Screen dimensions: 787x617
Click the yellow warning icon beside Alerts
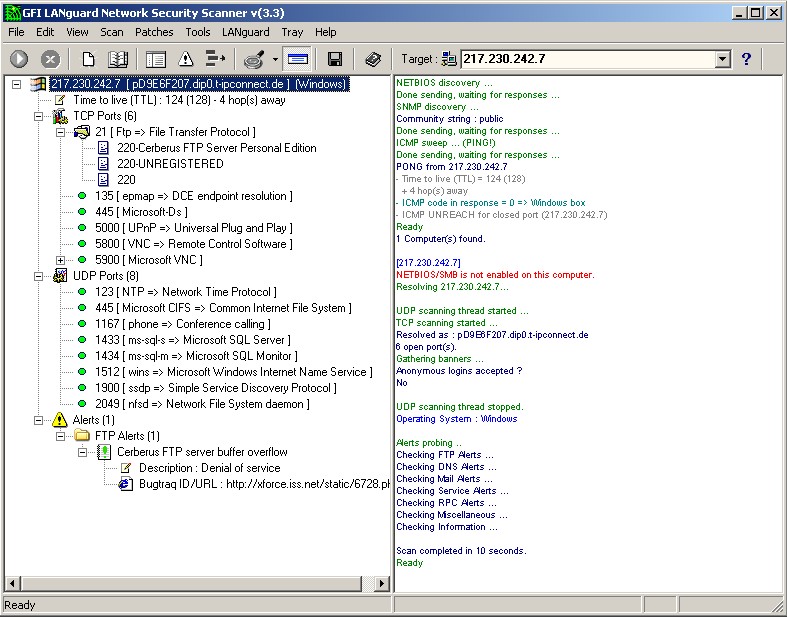click(59, 420)
